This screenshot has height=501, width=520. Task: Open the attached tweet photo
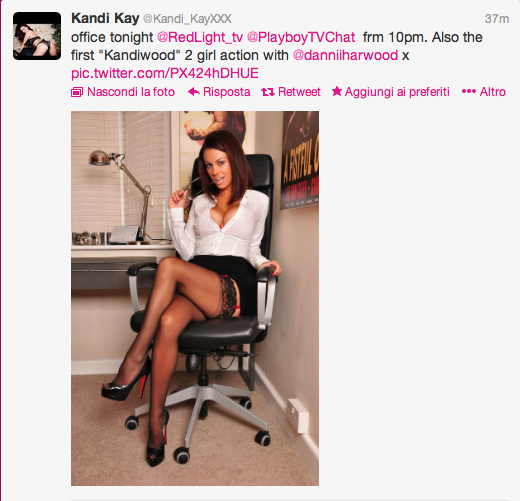[195, 298]
